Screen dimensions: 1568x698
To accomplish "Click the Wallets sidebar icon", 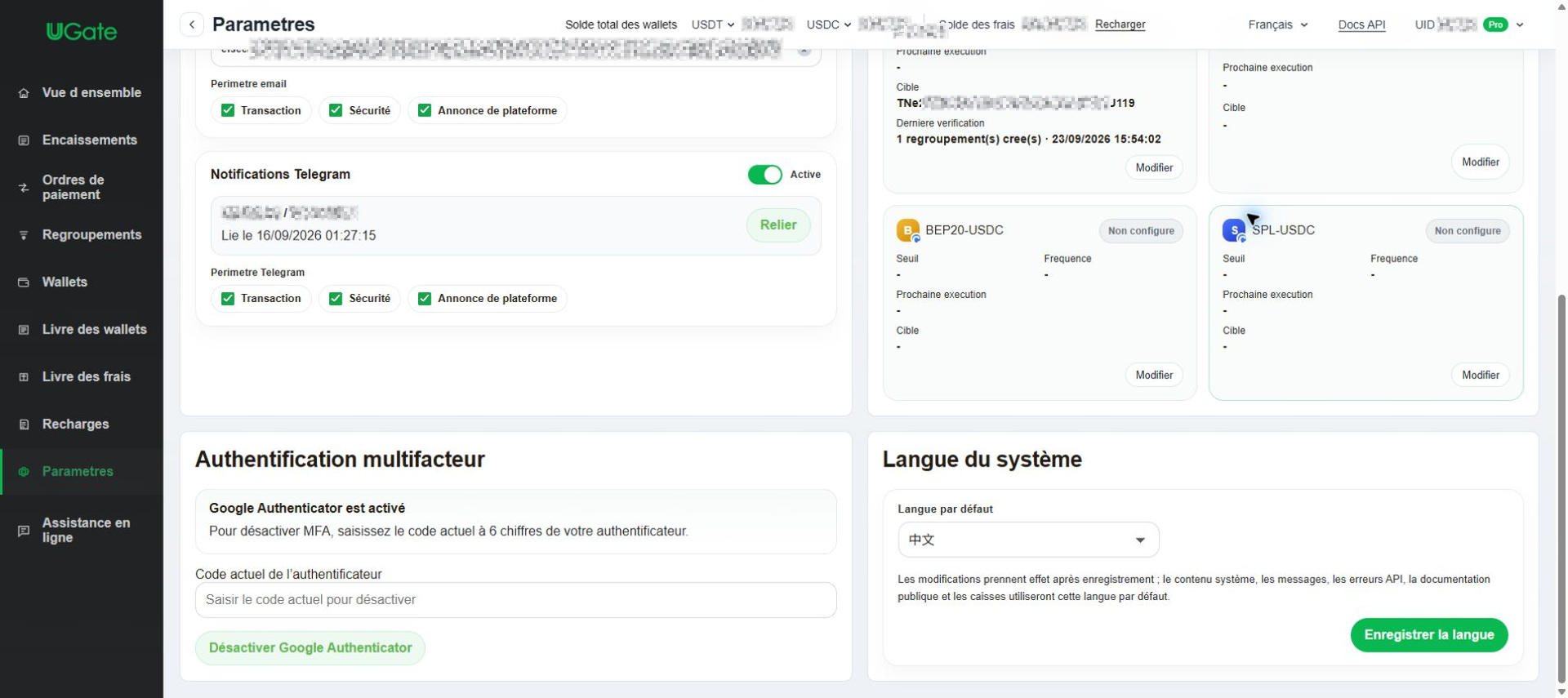I will [24, 282].
